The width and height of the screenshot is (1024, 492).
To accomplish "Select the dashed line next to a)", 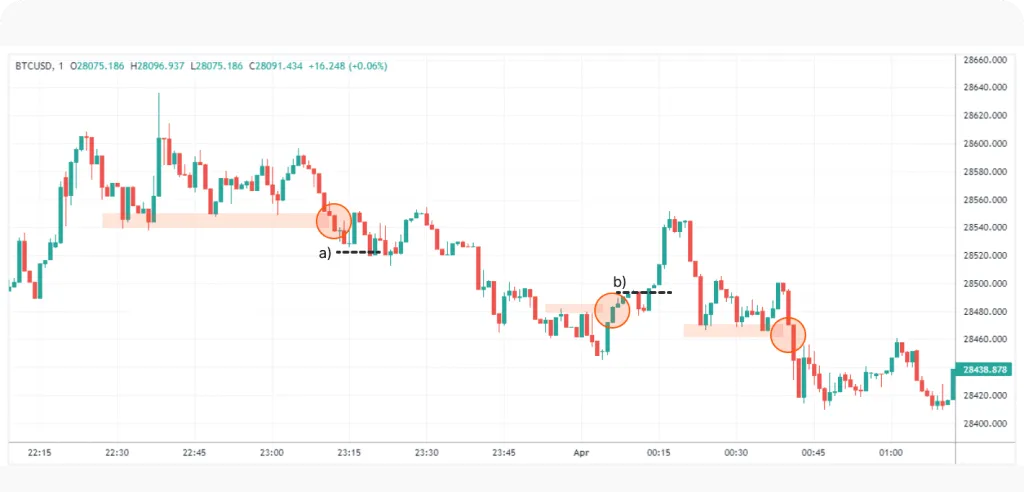I will (357, 252).
